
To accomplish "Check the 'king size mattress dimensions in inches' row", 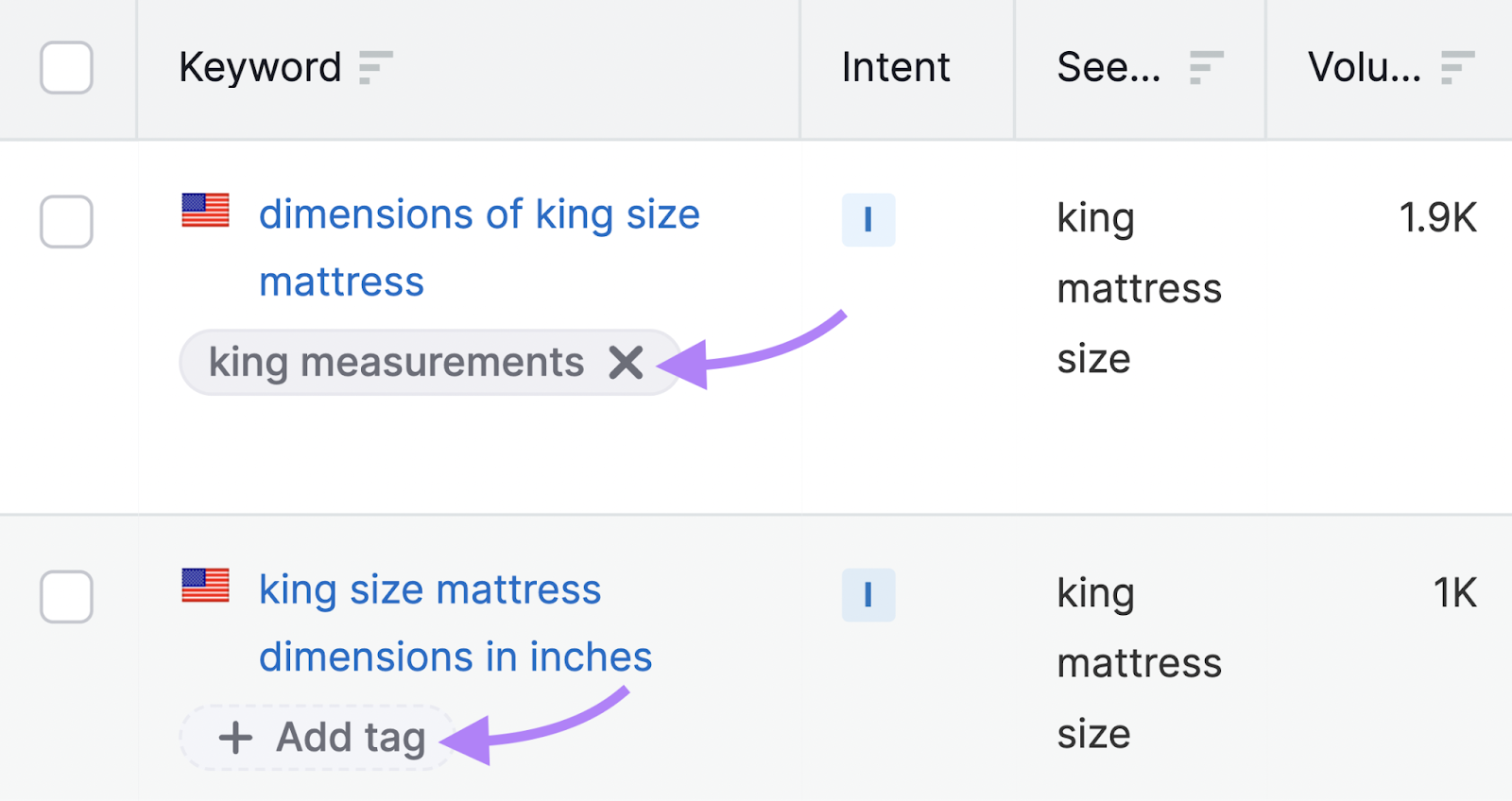I will [66, 597].
